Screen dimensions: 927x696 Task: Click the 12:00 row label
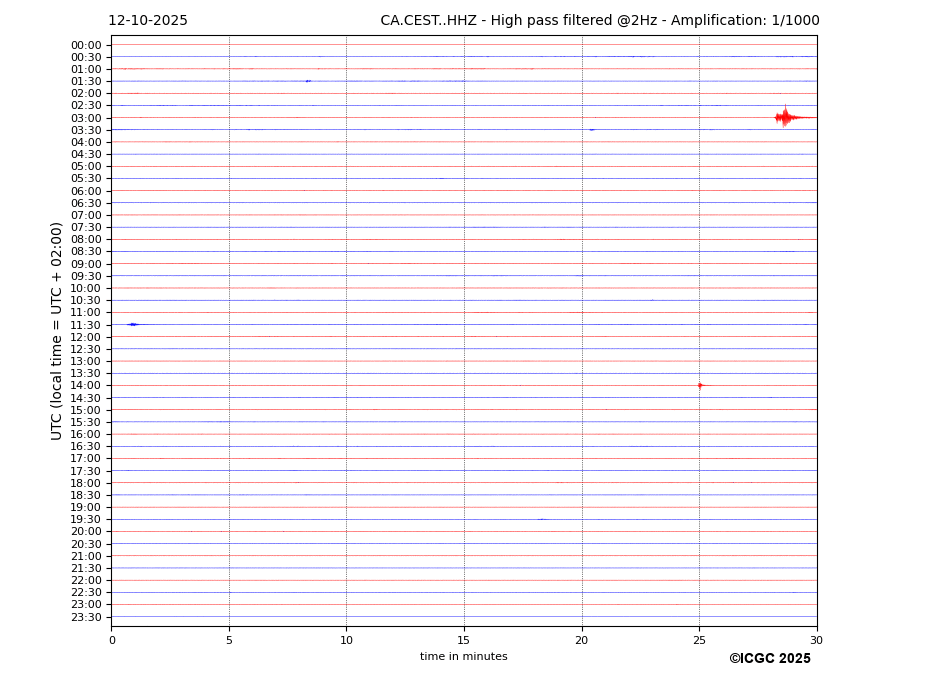click(x=86, y=337)
